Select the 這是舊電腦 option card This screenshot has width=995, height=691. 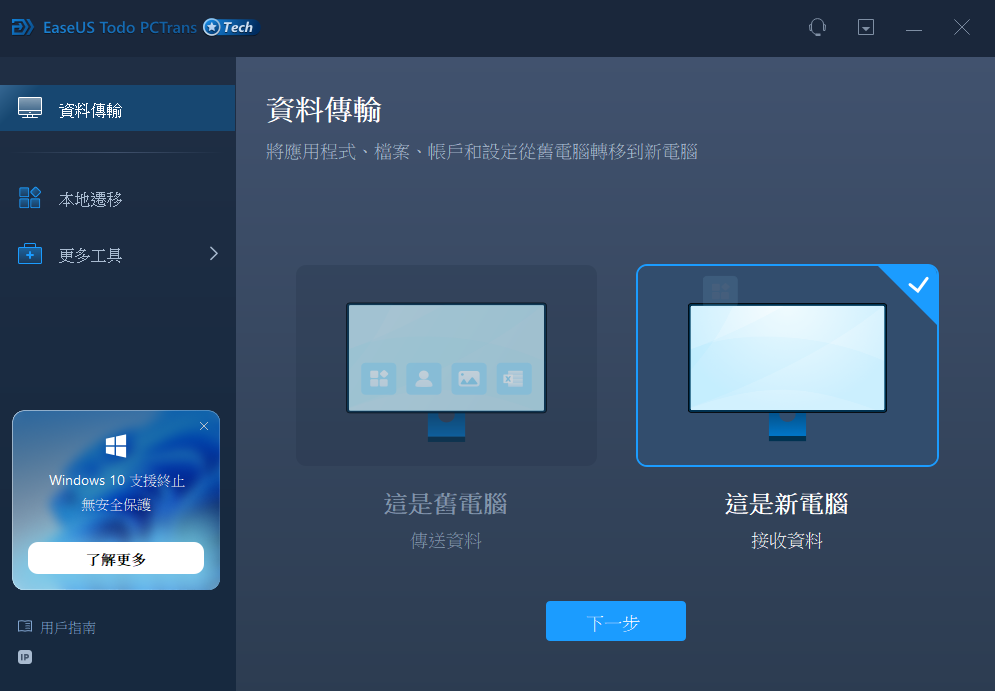446,366
